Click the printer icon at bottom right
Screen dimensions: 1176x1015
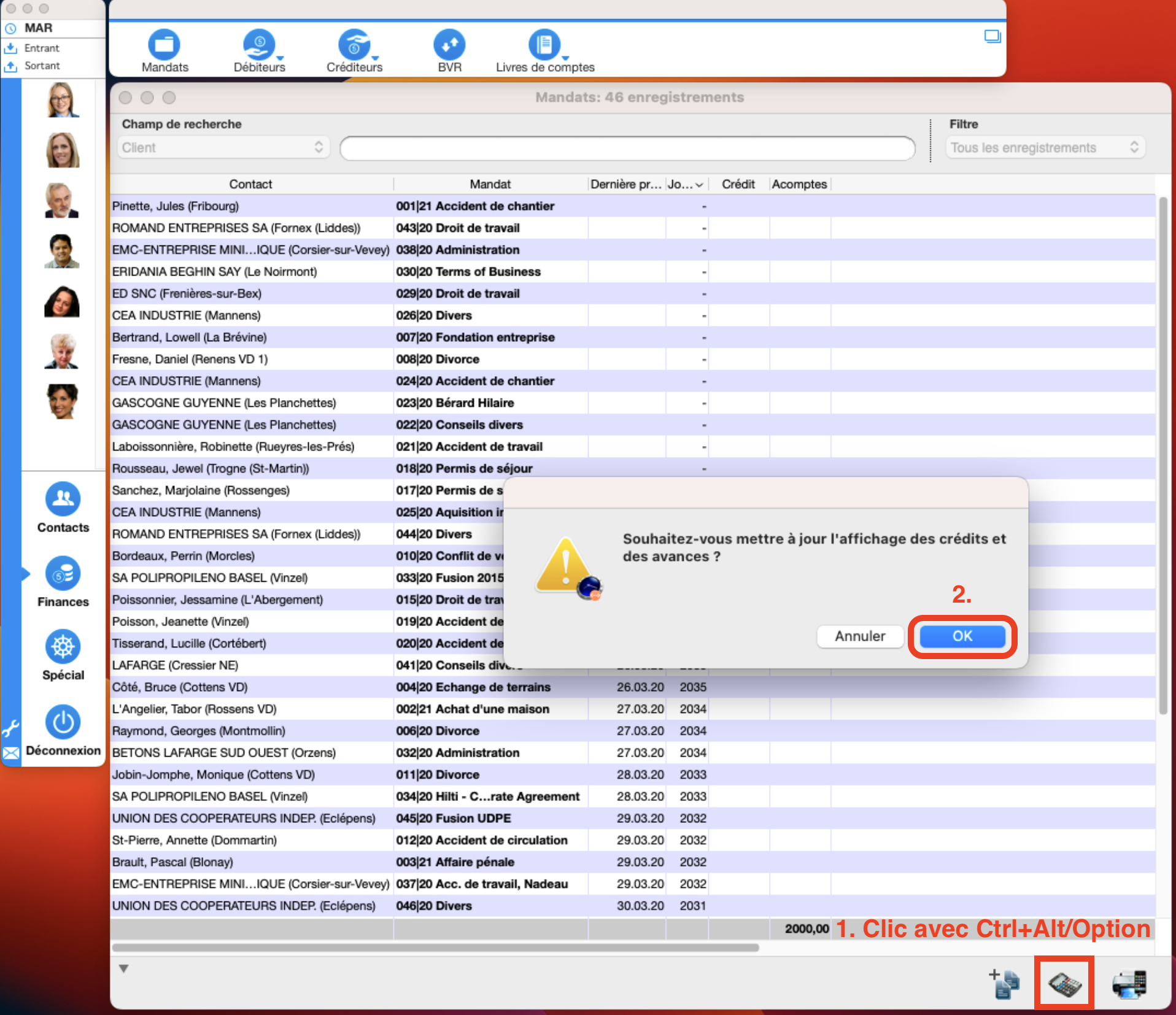point(1129,984)
